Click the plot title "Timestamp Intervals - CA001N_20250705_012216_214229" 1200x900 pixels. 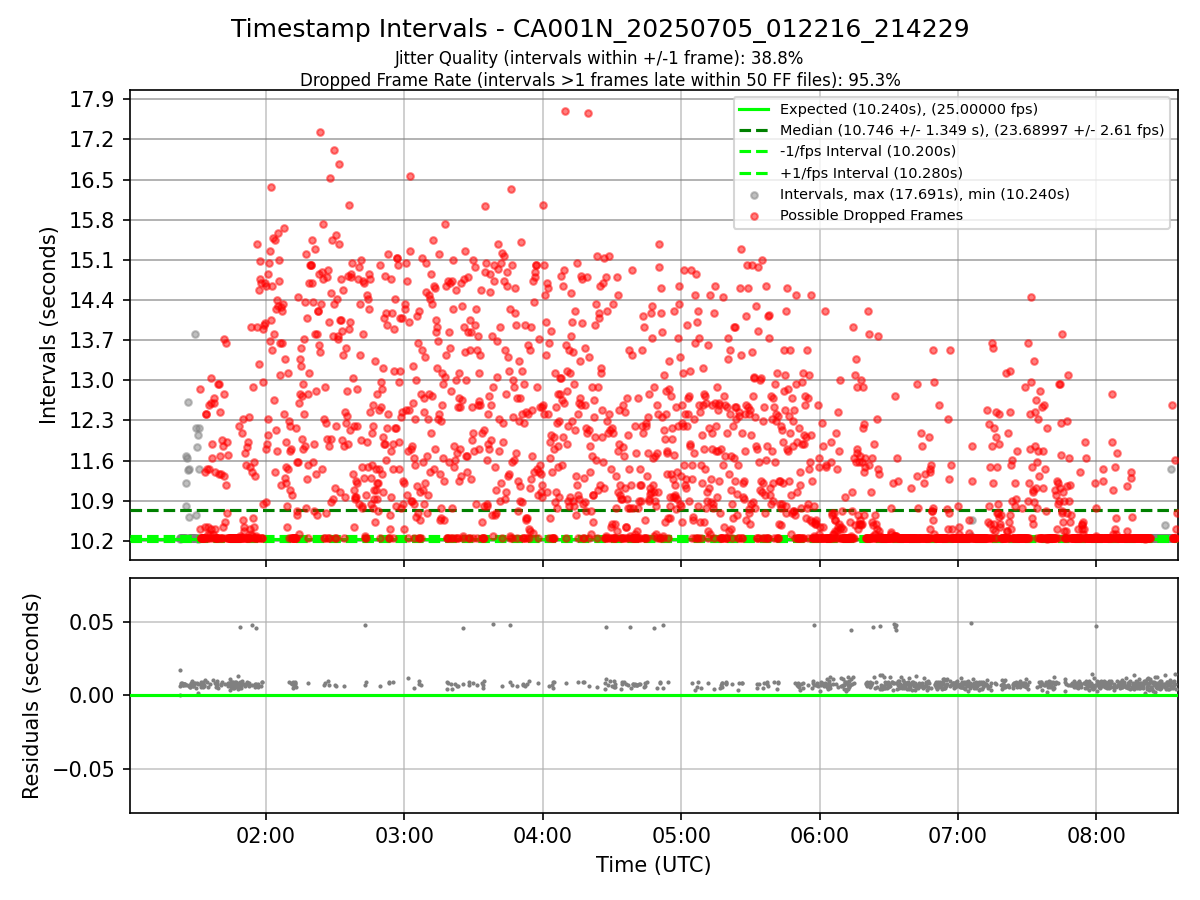coord(600,29)
